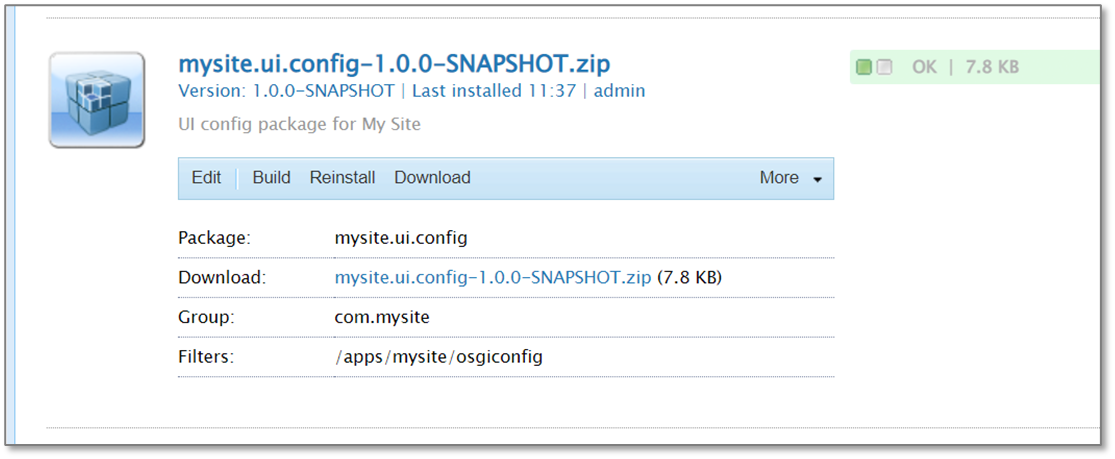Select the Version: 1.0.0-SNAPSHOT text
Screen dimensions: 1115x459
point(286,91)
